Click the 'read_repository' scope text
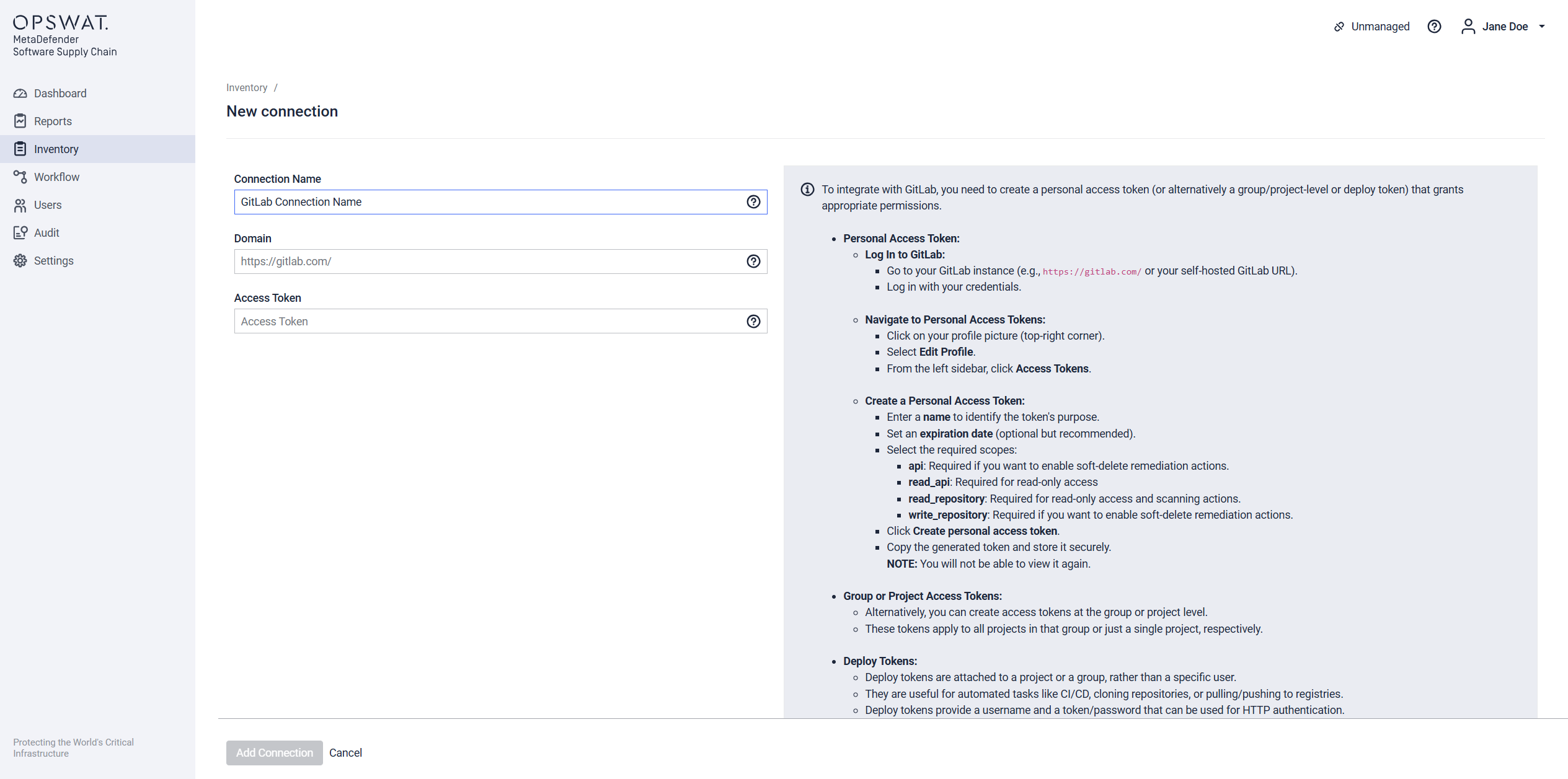The height and width of the screenshot is (779, 1568). pos(946,499)
